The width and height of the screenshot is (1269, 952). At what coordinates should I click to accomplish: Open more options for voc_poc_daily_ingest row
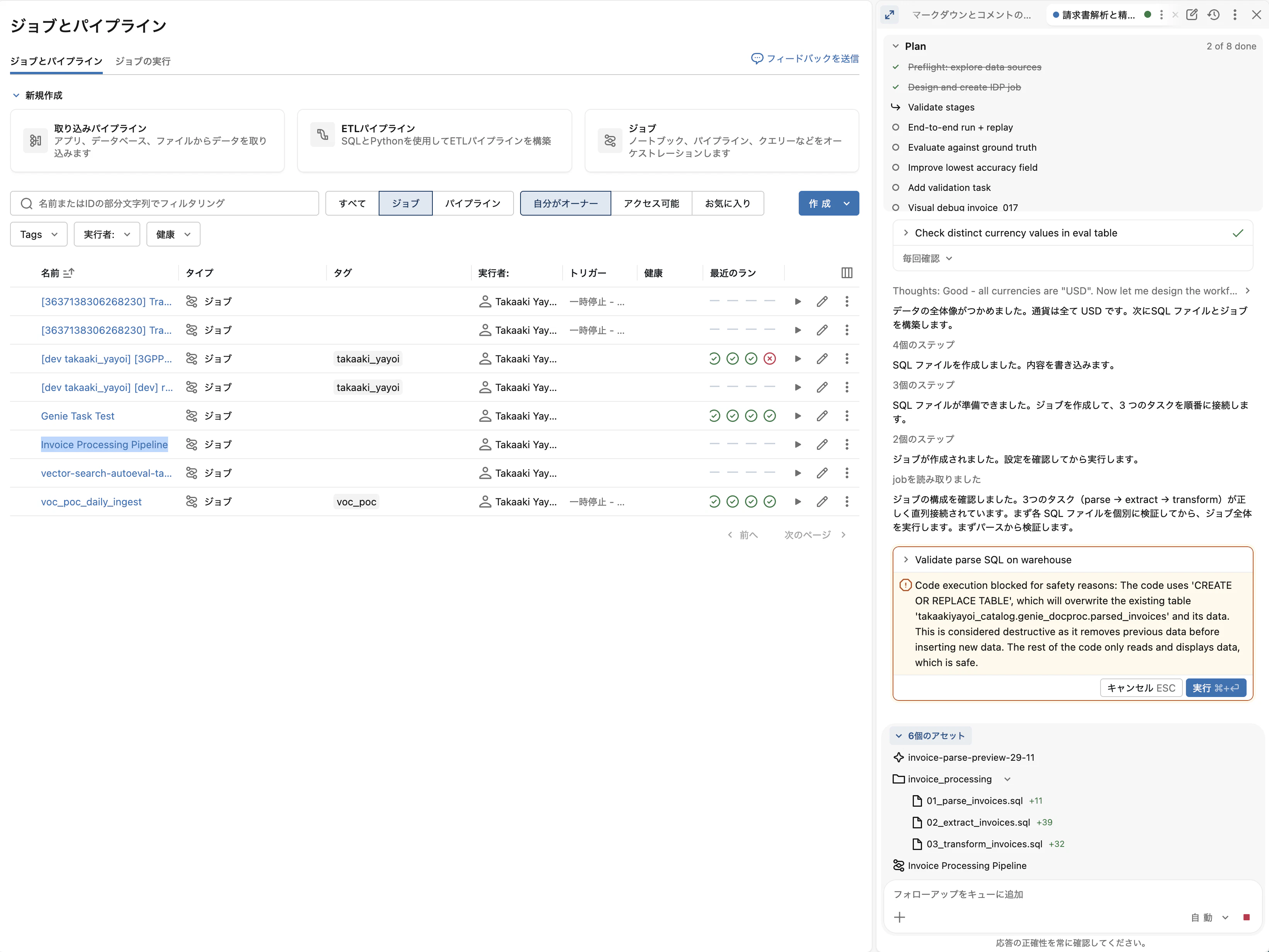847,502
